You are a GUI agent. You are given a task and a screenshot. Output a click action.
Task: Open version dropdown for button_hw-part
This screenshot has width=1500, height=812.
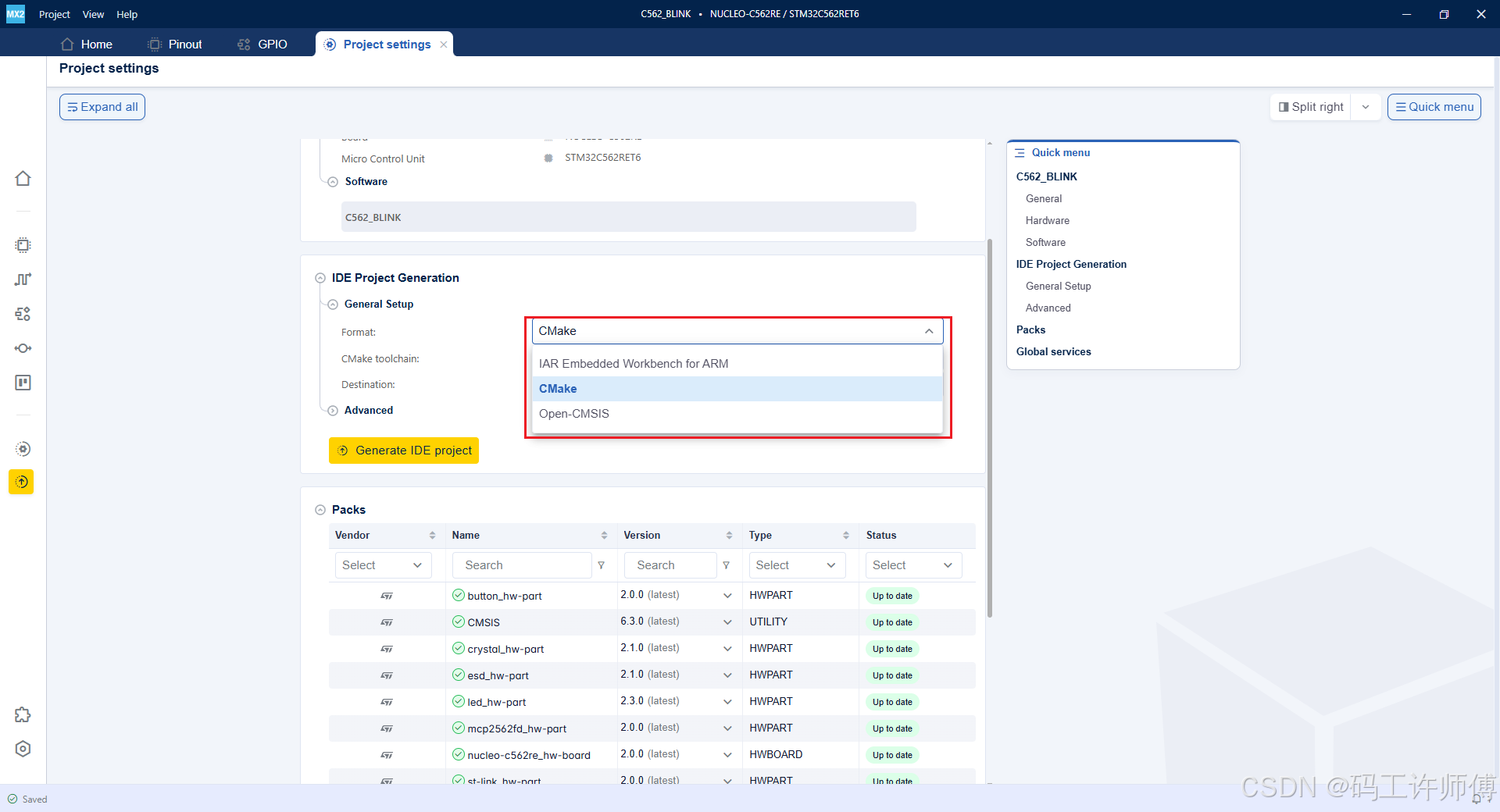(x=727, y=596)
